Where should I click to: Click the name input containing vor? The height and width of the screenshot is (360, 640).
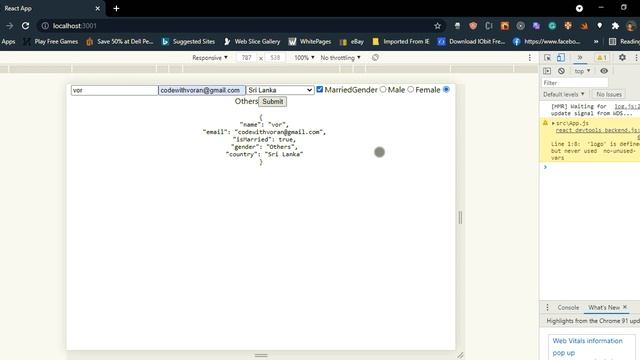114,90
